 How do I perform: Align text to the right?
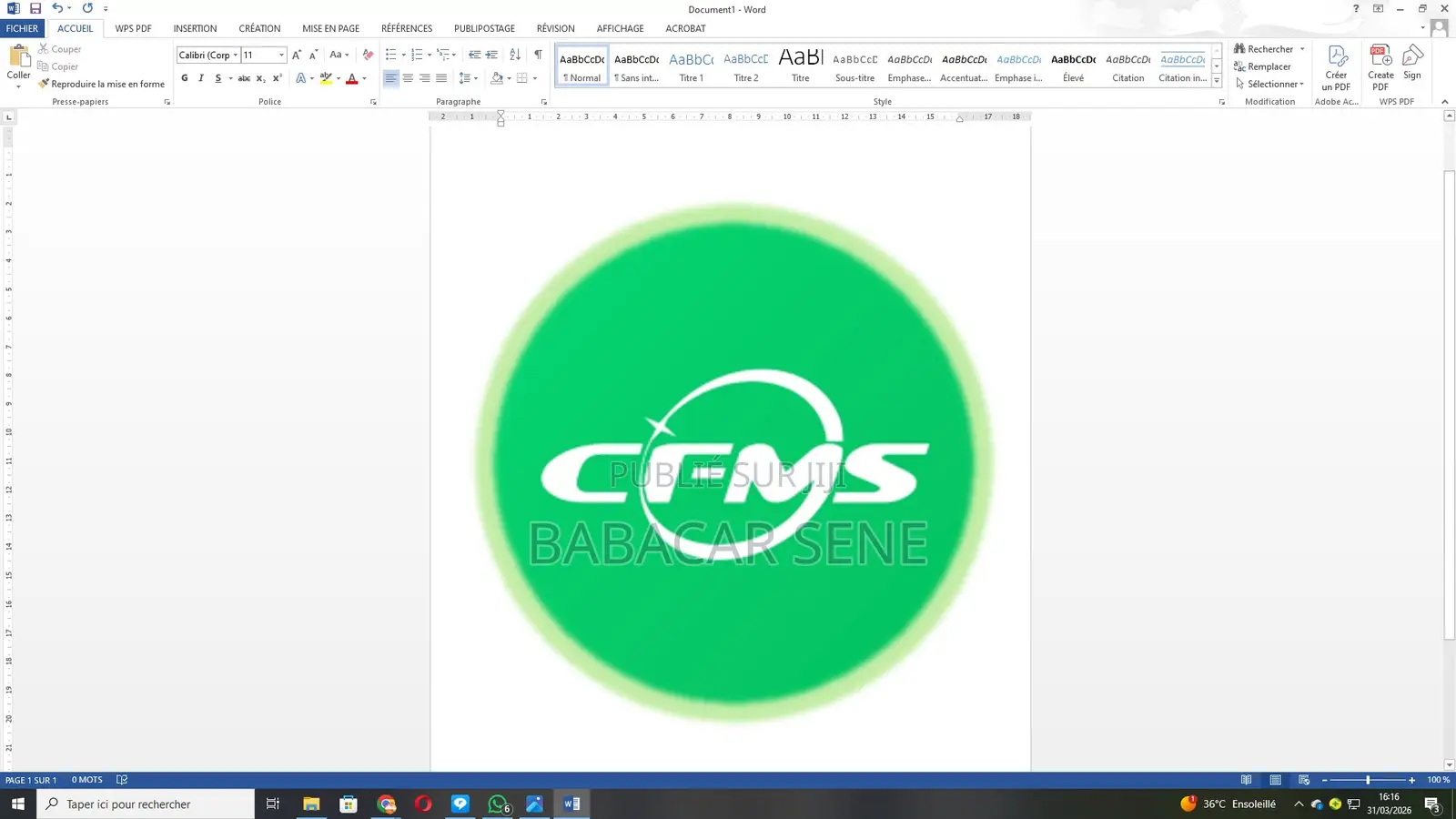424,78
